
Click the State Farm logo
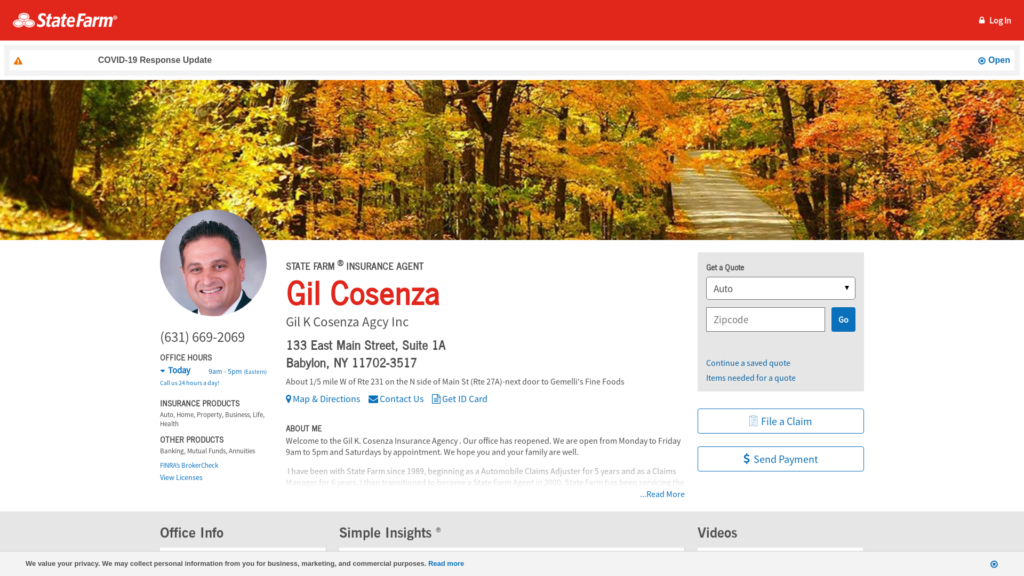coord(65,20)
